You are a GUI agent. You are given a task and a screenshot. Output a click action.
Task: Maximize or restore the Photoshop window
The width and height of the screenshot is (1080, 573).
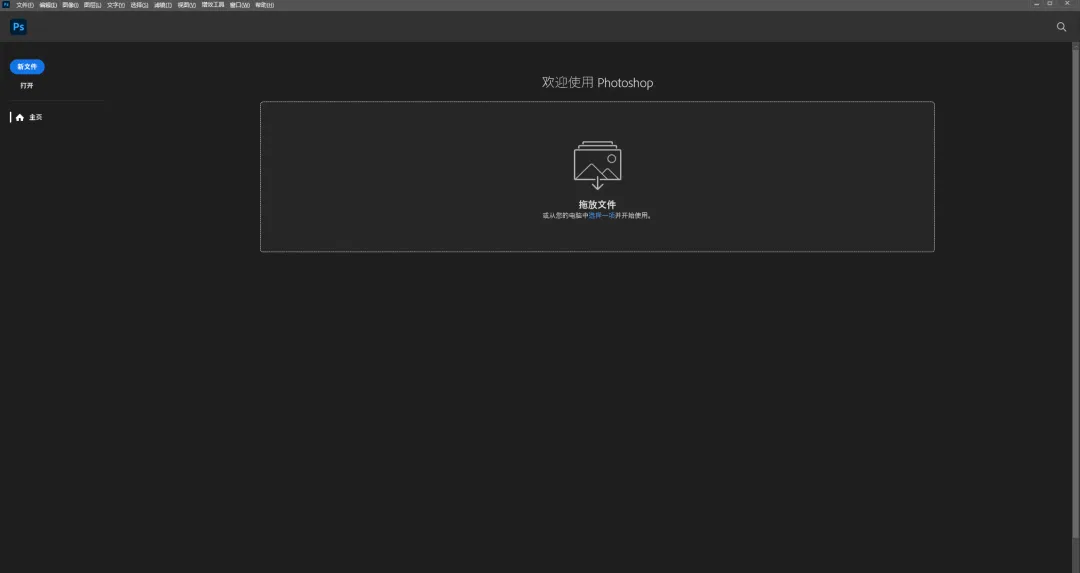(1050, 4)
